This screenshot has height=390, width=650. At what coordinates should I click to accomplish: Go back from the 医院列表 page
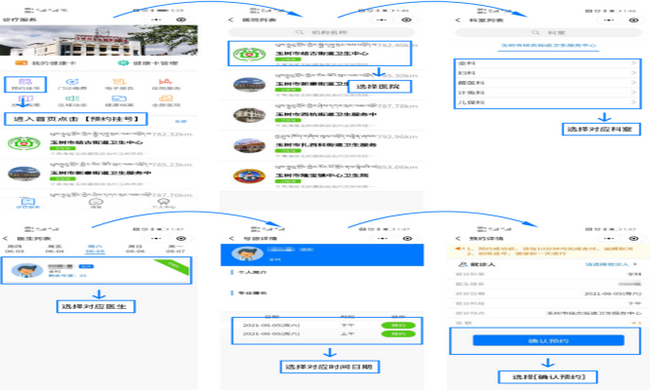pos(231,19)
